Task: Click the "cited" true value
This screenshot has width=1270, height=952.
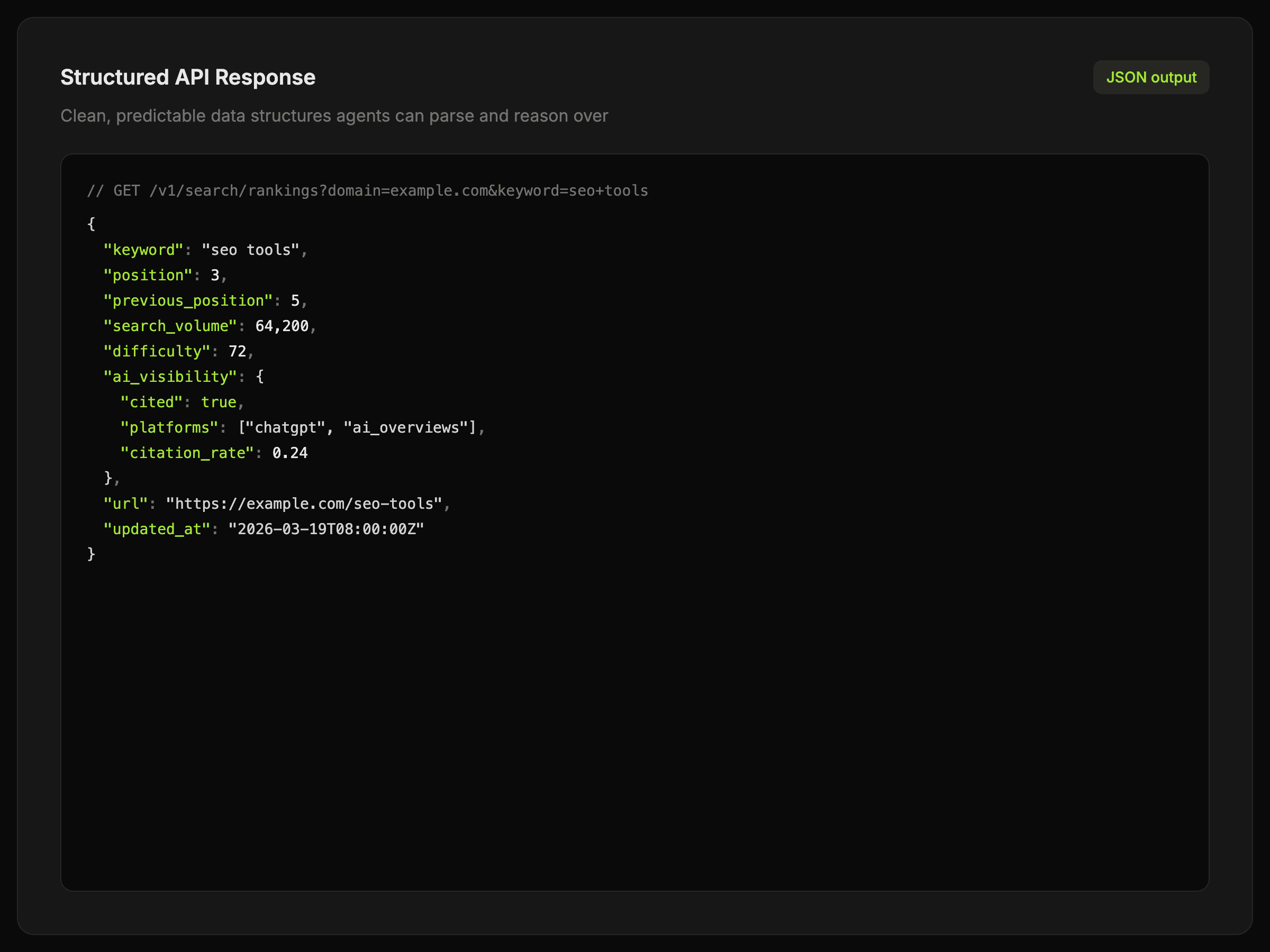Action: click(219, 402)
